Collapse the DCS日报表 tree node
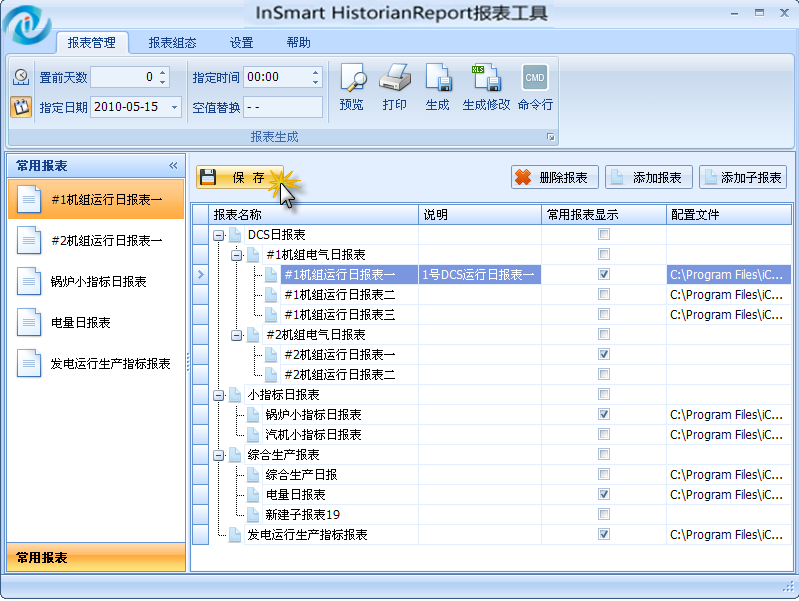This screenshot has width=799, height=601. [x=219, y=235]
